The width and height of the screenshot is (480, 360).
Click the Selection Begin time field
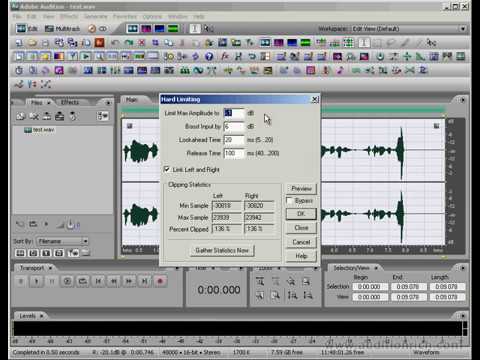[x=369, y=287]
